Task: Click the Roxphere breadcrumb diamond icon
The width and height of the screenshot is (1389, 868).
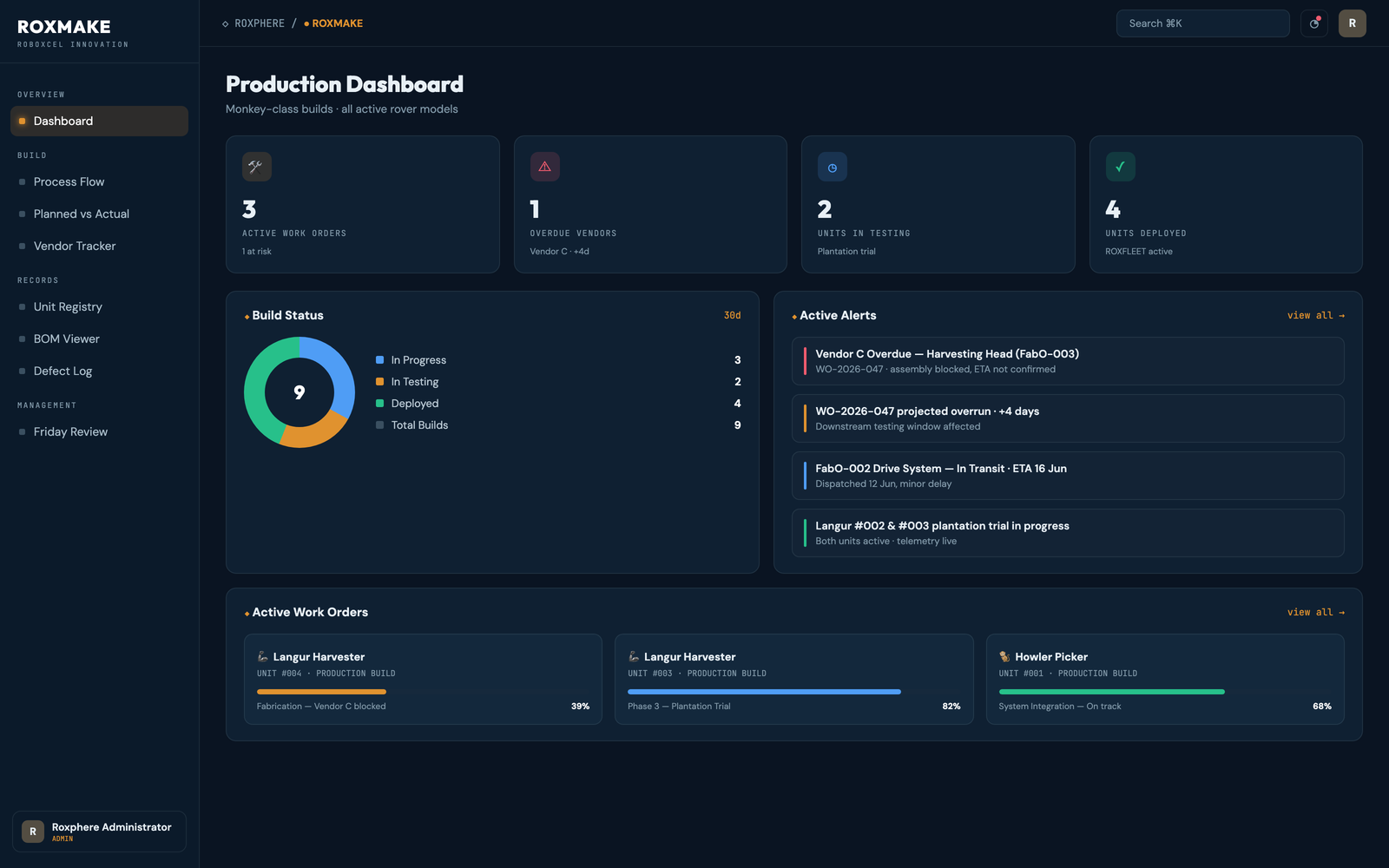Action: point(226,23)
